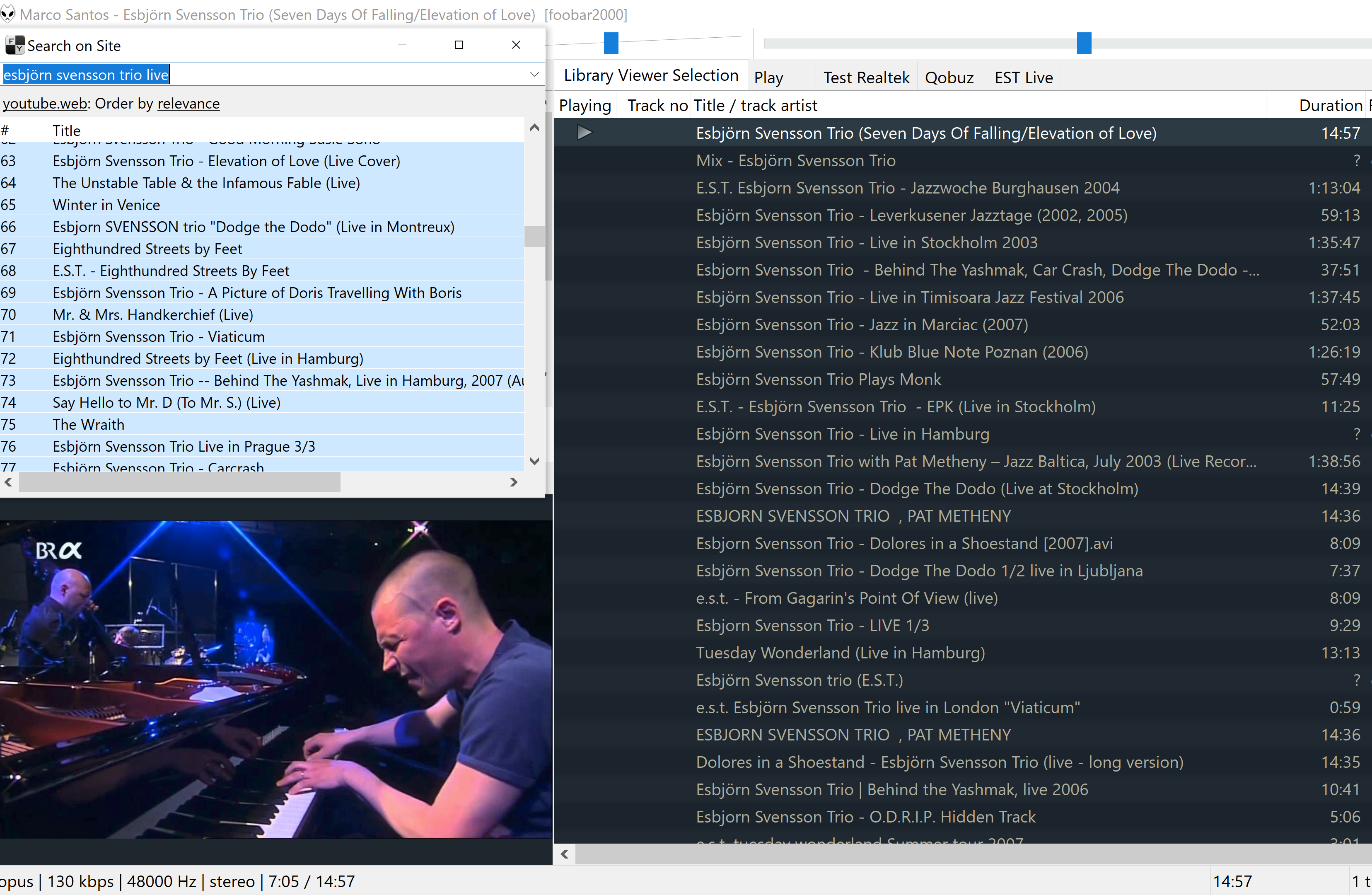Click the Search on Site window icon

(x=14, y=45)
